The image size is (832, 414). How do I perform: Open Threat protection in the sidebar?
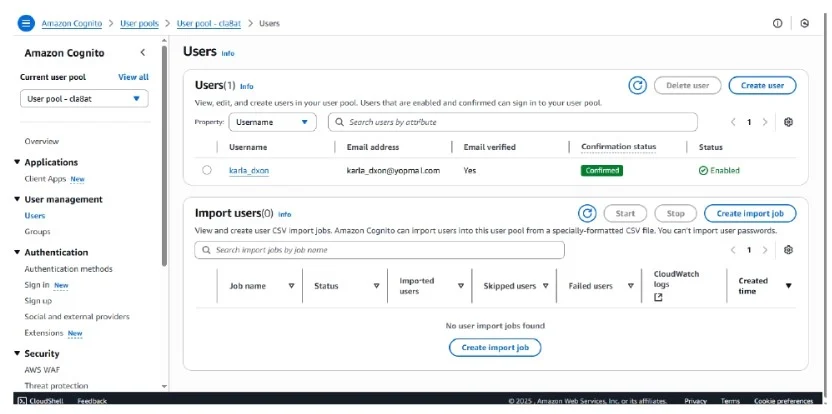click(56, 386)
